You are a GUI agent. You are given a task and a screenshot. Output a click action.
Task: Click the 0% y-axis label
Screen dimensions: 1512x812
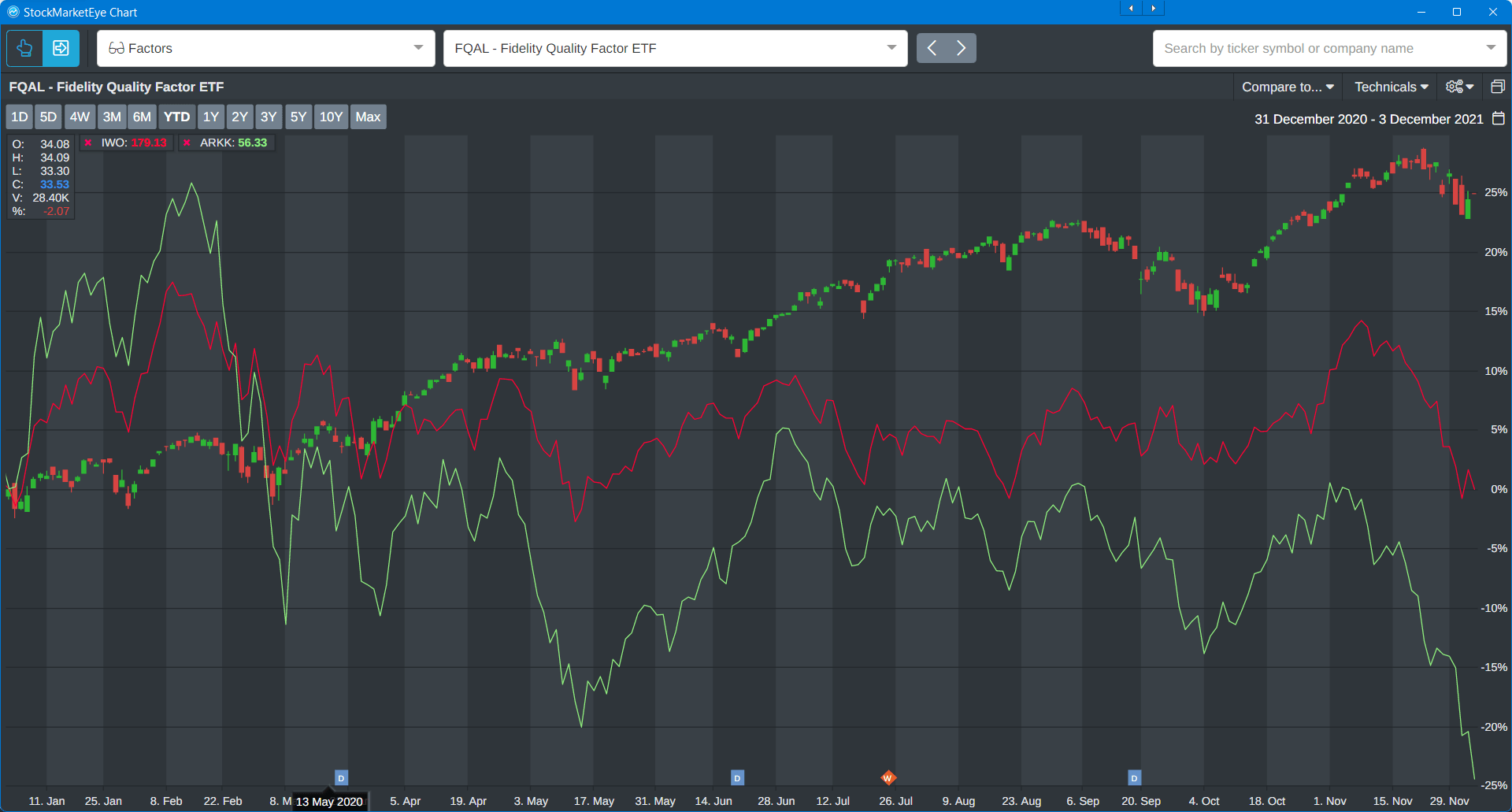click(1499, 489)
